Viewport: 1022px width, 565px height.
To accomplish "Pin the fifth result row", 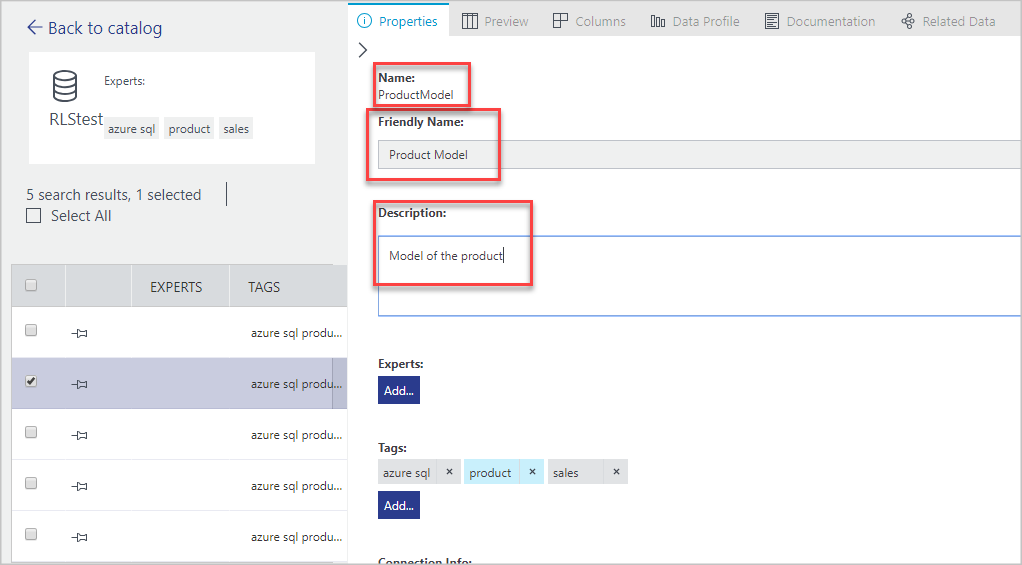I will tap(80, 536).
